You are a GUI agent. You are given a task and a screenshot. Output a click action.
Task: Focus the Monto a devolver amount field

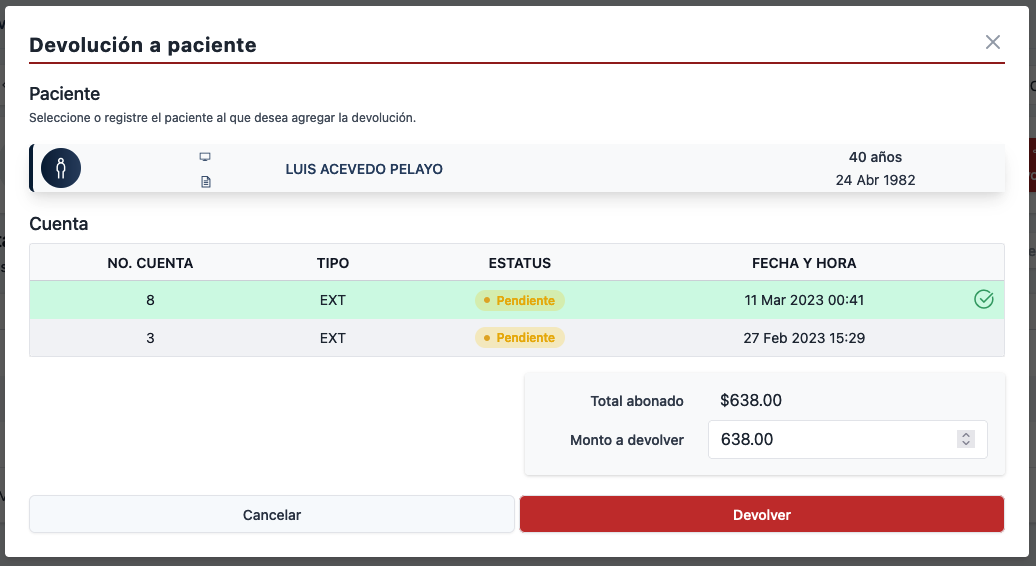point(830,439)
